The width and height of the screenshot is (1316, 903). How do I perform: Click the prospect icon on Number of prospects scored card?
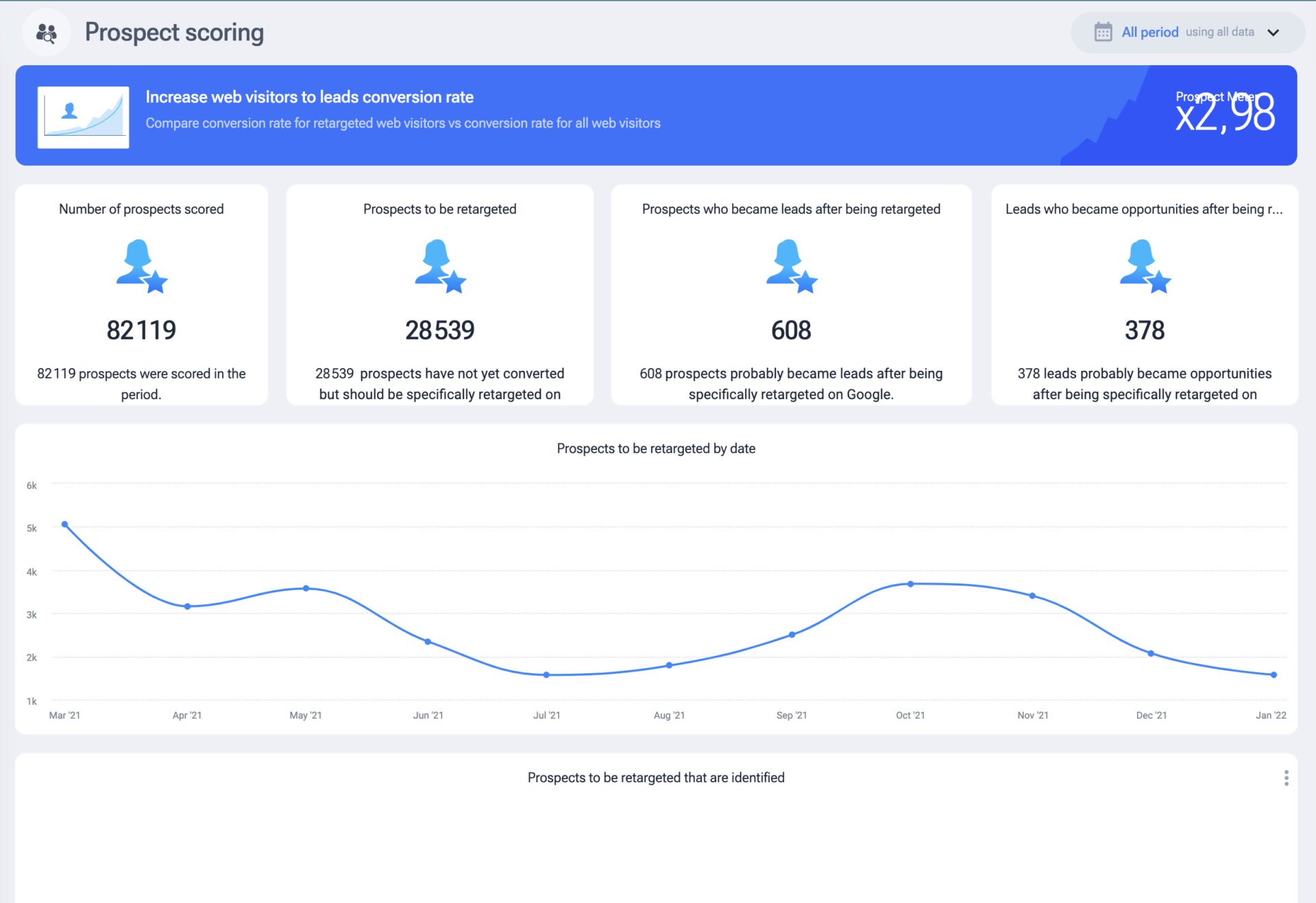click(x=141, y=267)
